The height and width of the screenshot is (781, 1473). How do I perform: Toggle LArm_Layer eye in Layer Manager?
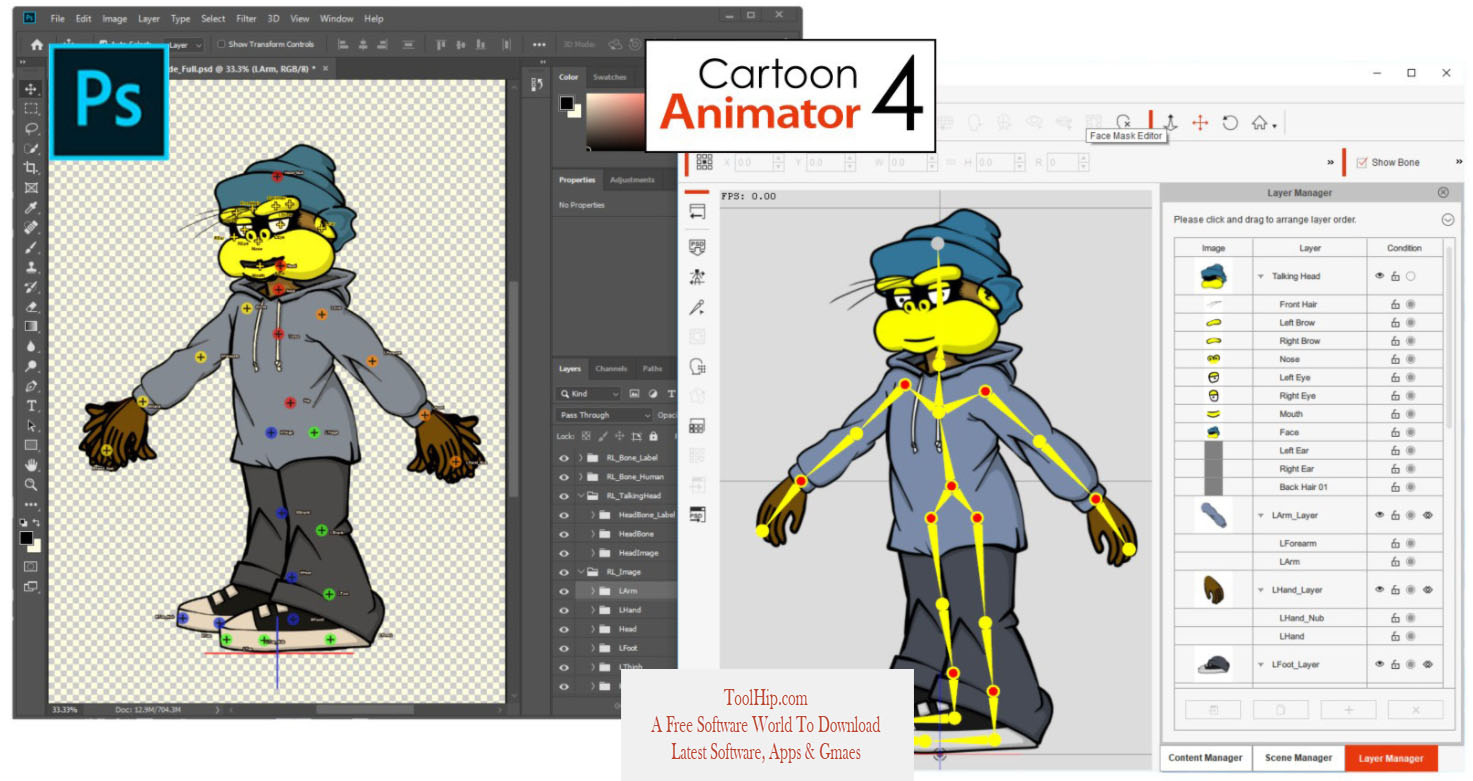pos(1379,516)
